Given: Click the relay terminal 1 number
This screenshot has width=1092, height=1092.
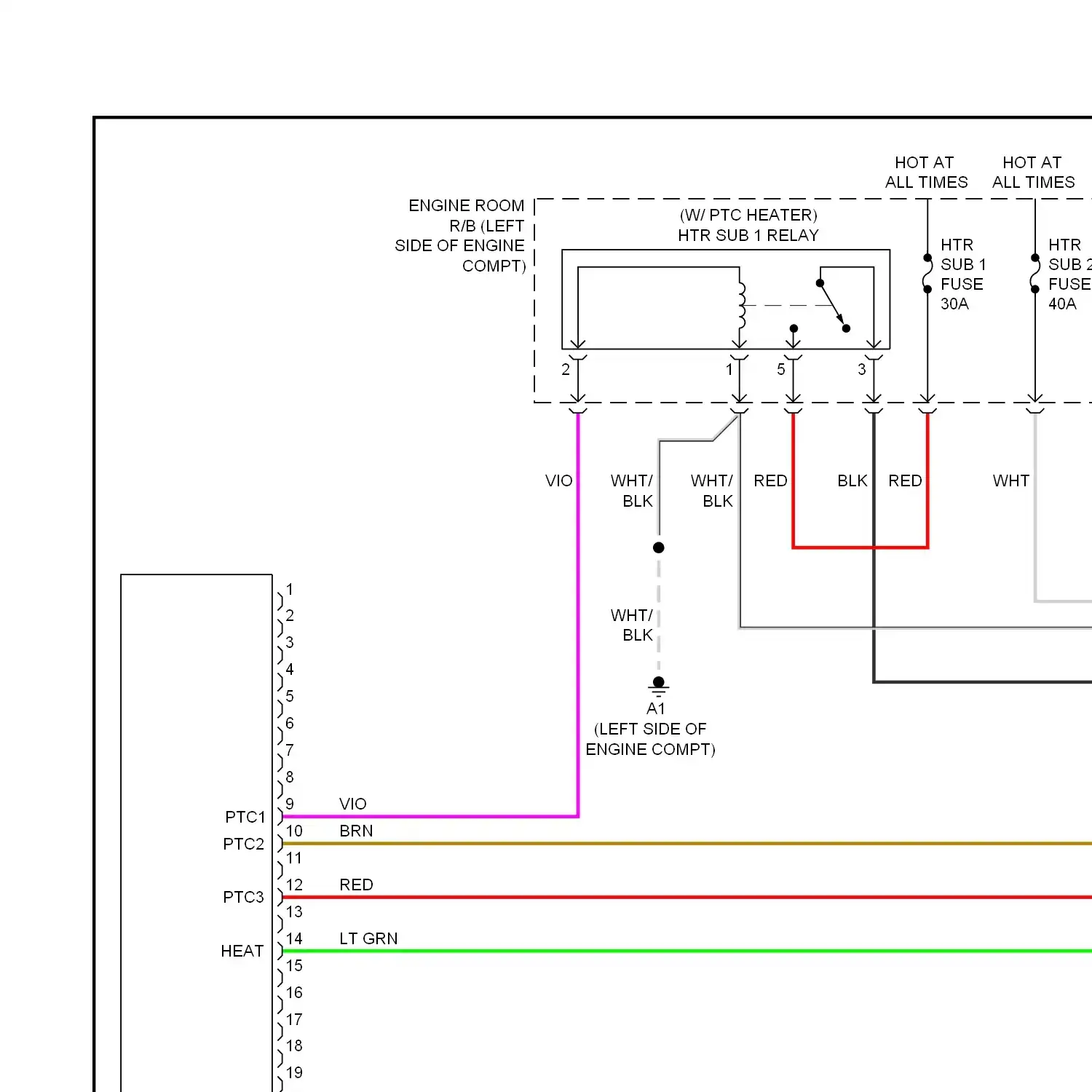Looking at the screenshot, I should coord(729,369).
